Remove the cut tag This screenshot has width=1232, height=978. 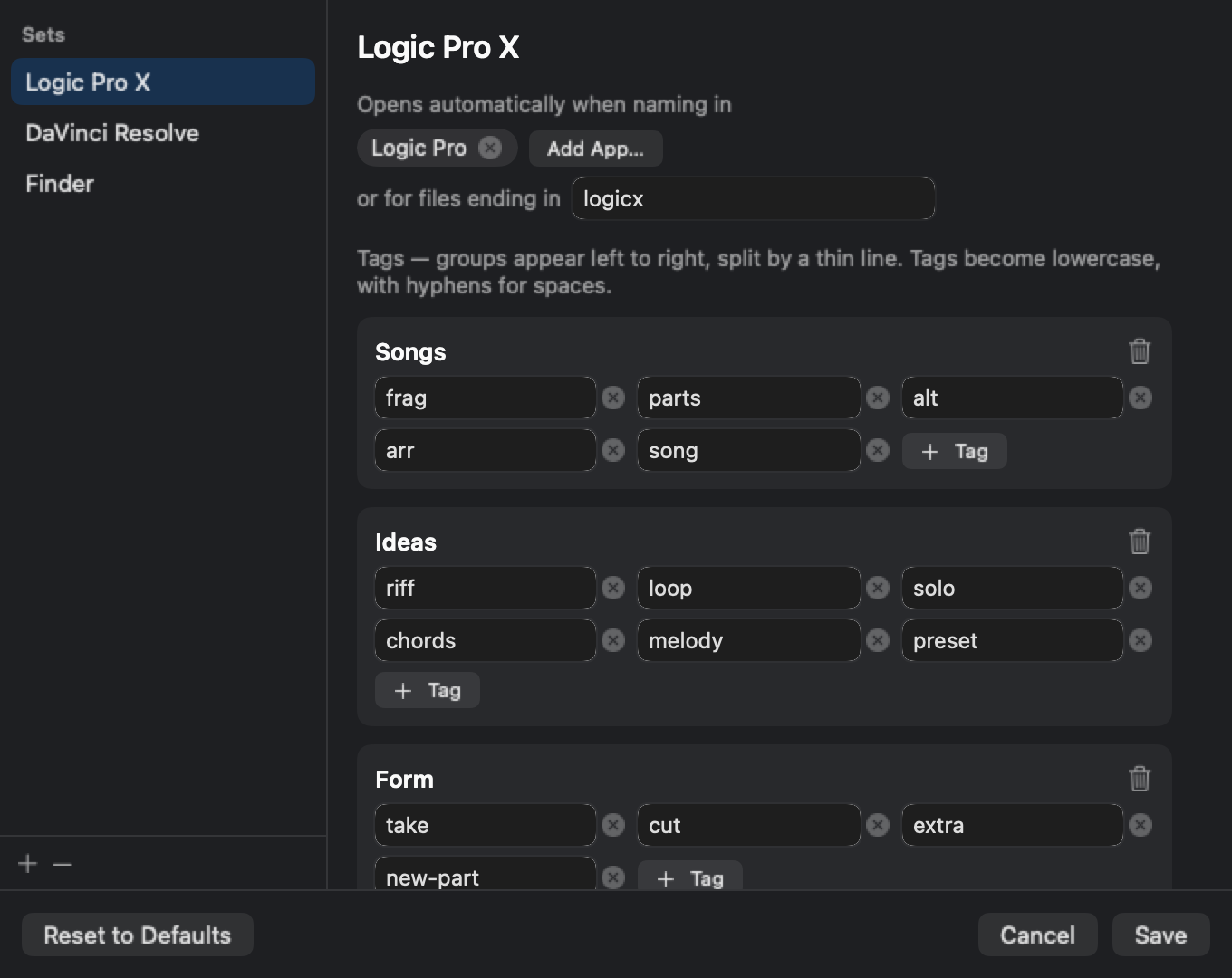click(877, 825)
